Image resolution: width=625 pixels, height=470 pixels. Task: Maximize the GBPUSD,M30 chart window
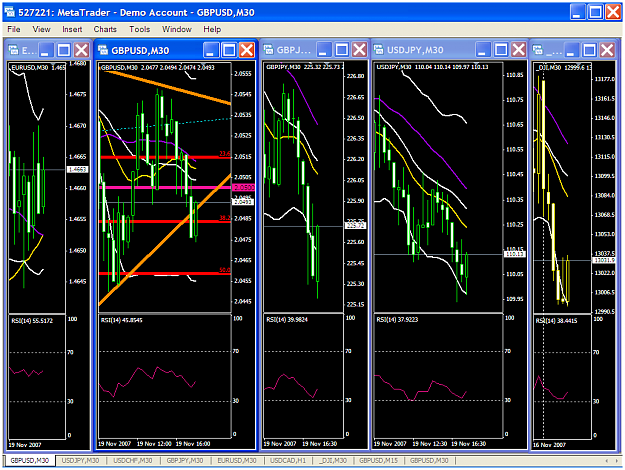coord(229,50)
